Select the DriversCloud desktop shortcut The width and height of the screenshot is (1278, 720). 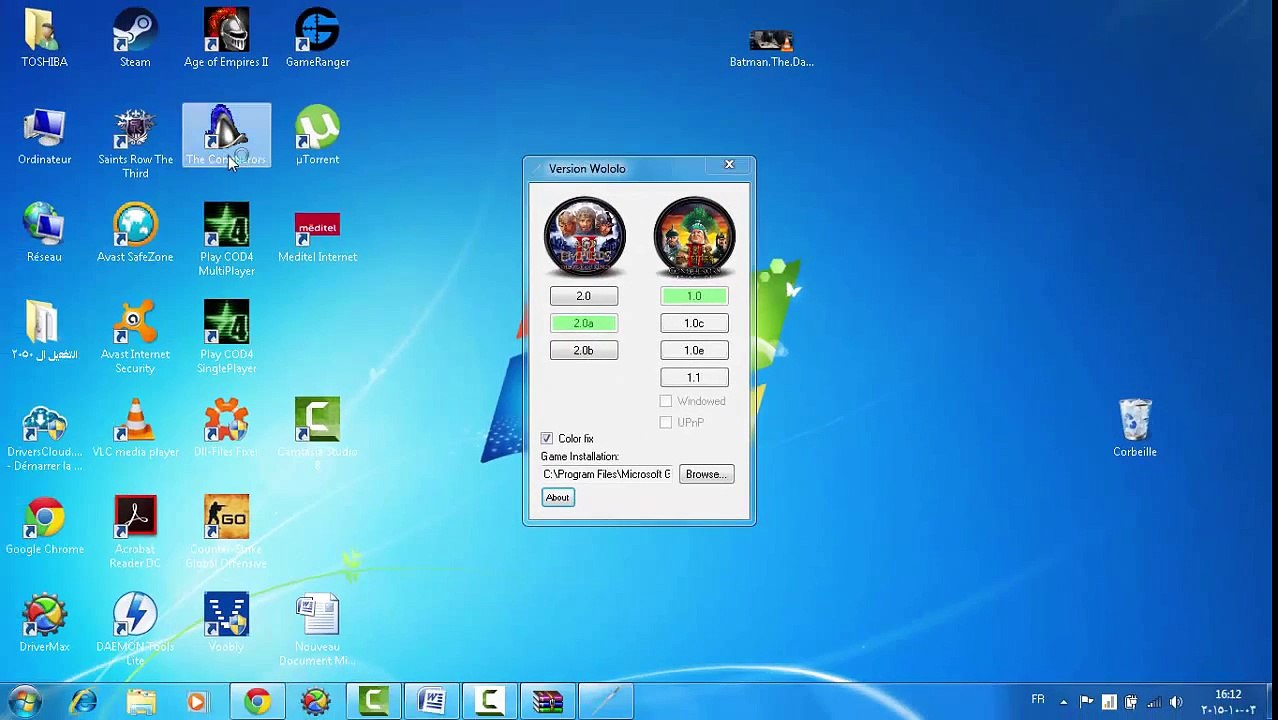[x=44, y=435]
